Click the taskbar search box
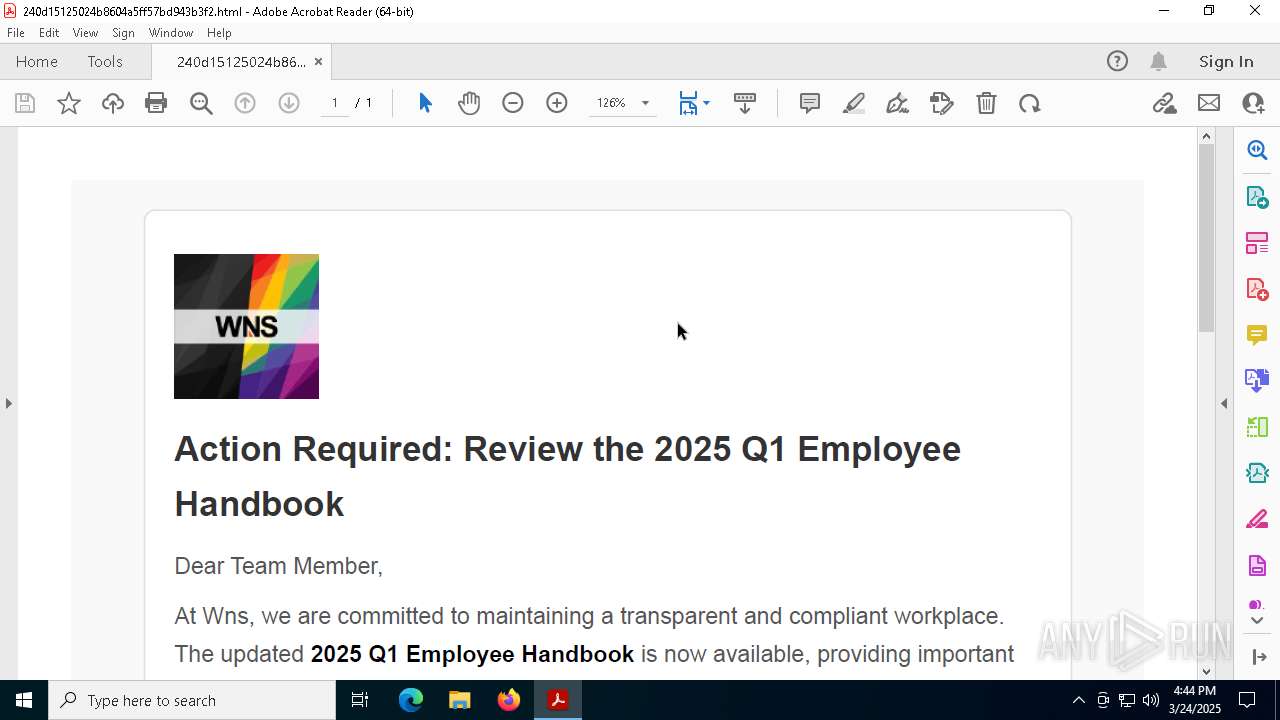The width and height of the screenshot is (1280, 720). tap(192, 700)
